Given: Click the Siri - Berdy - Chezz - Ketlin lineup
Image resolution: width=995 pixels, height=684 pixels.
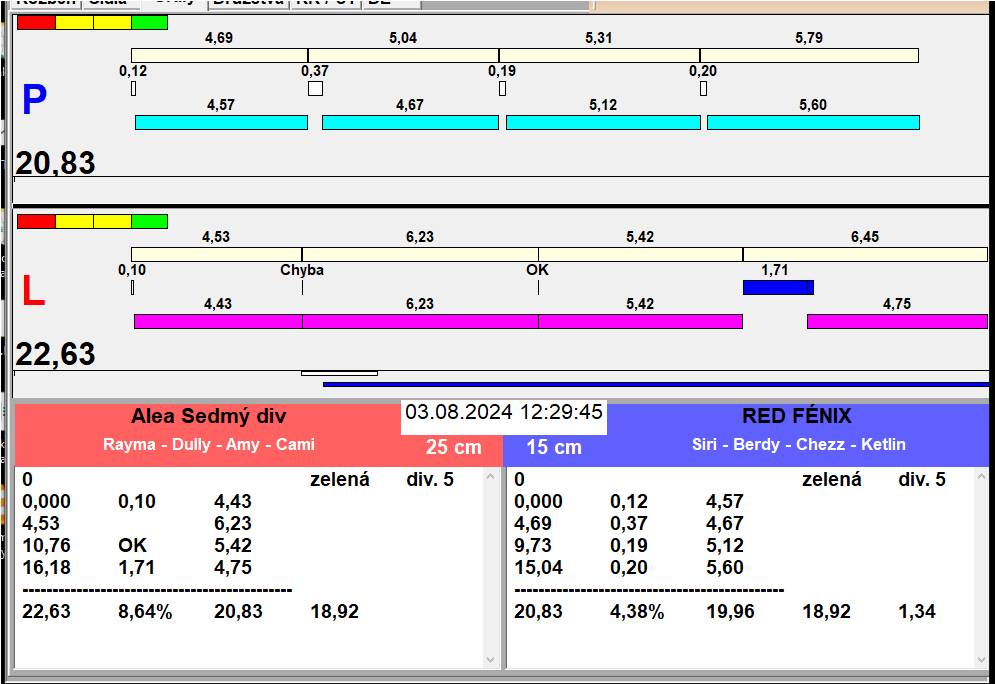Looking at the screenshot, I should [x=798, y=444].
